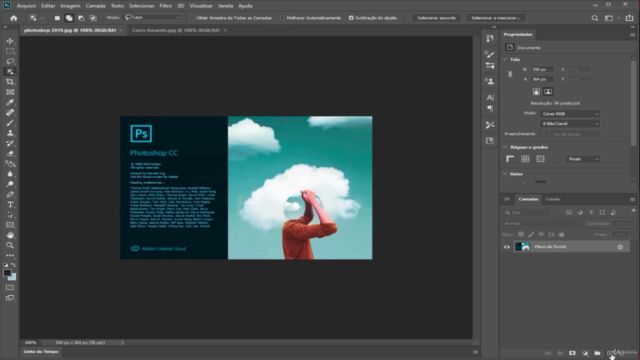Collapse the Tela section
640x360 pixels.
505,59
